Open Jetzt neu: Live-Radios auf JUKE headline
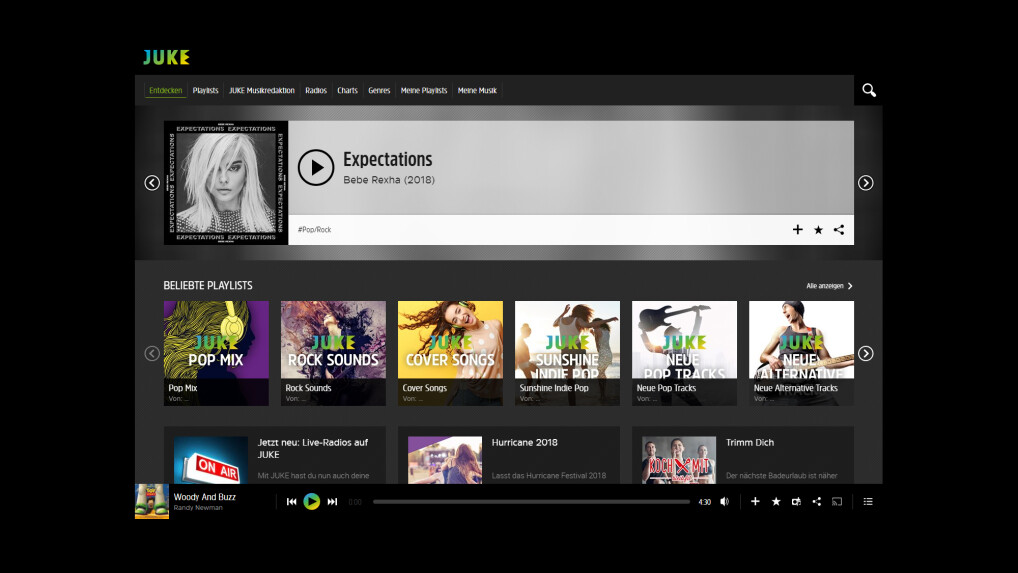The height and width of the screenshot is (573, 1018). 313,448
